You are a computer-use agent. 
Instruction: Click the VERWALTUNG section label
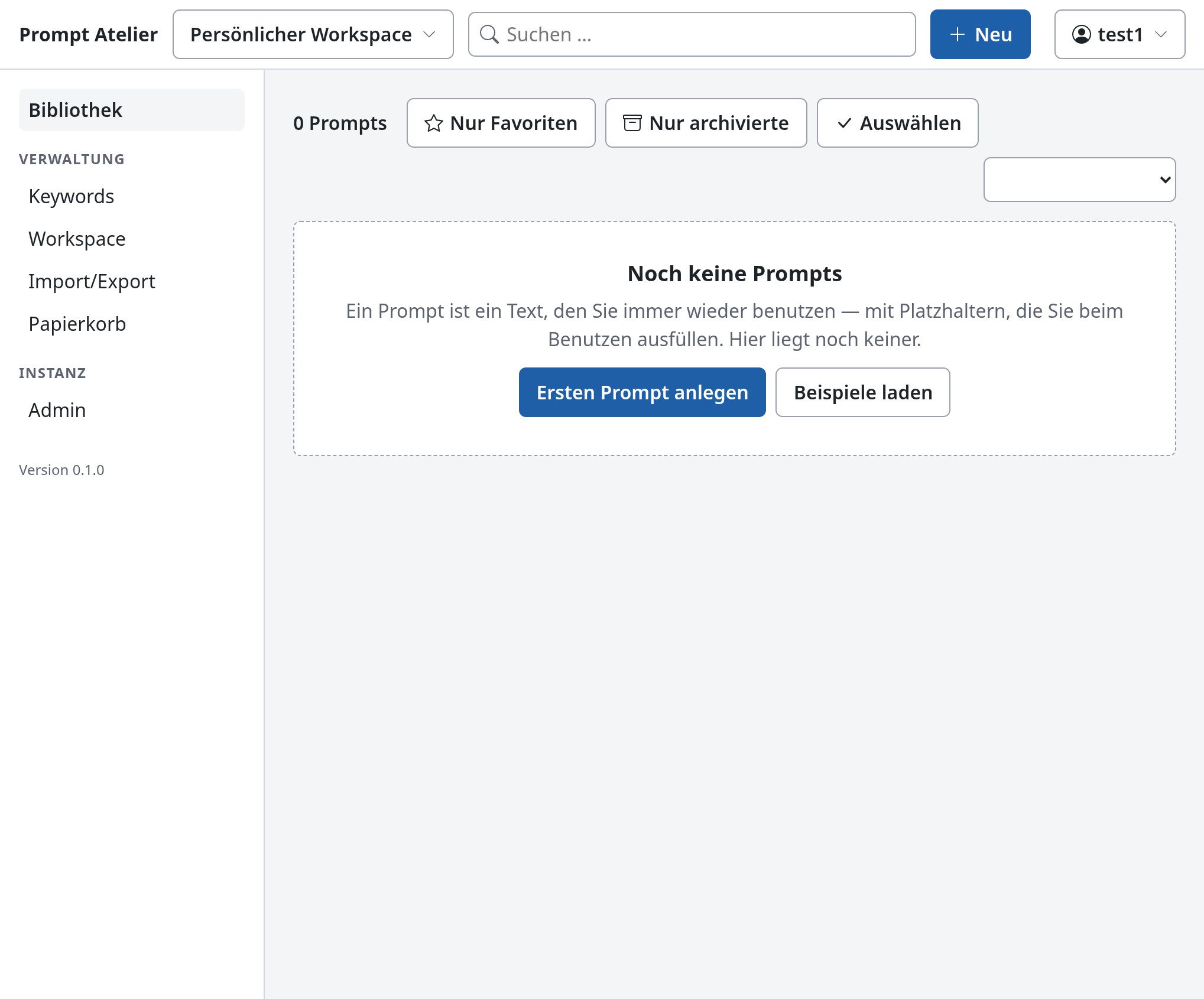click(72, 159)
